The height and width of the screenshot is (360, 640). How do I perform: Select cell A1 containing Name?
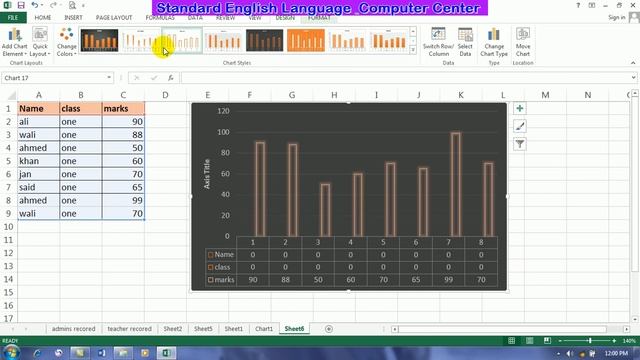point(38,109)
